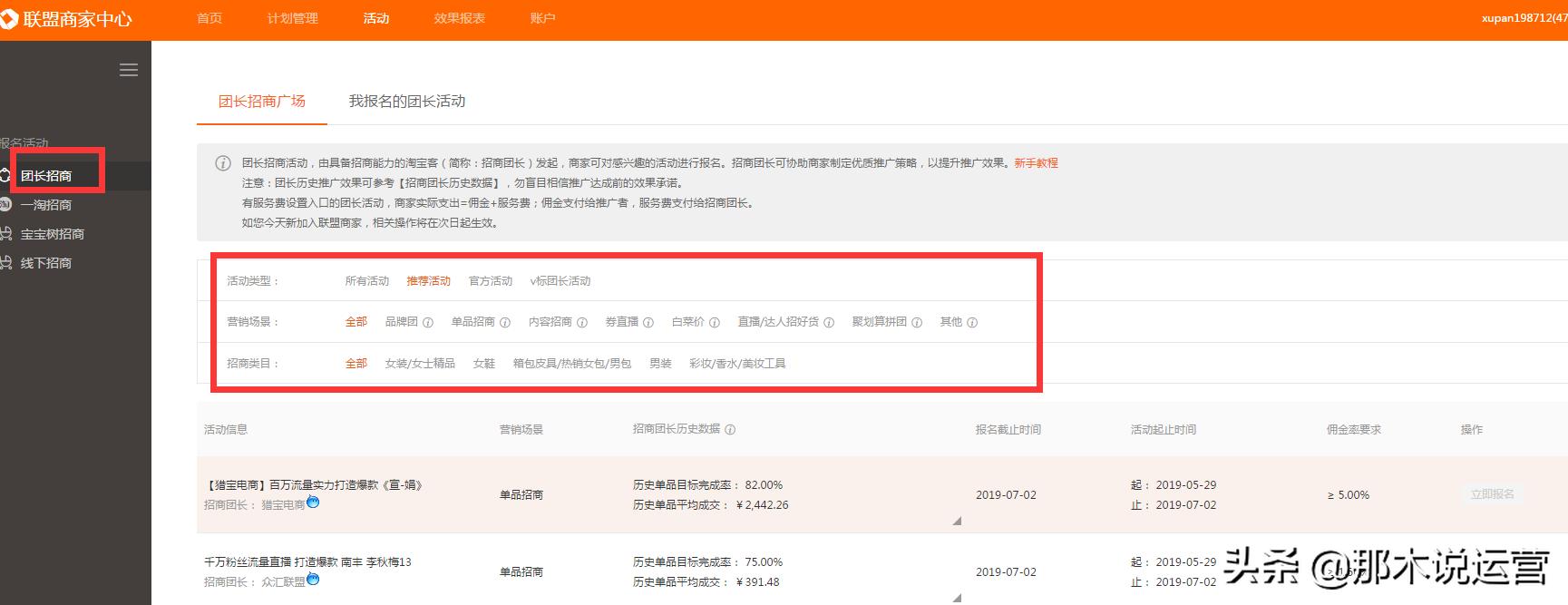Click 众汇联盟 招商团长 name

(x=284, y=582)
